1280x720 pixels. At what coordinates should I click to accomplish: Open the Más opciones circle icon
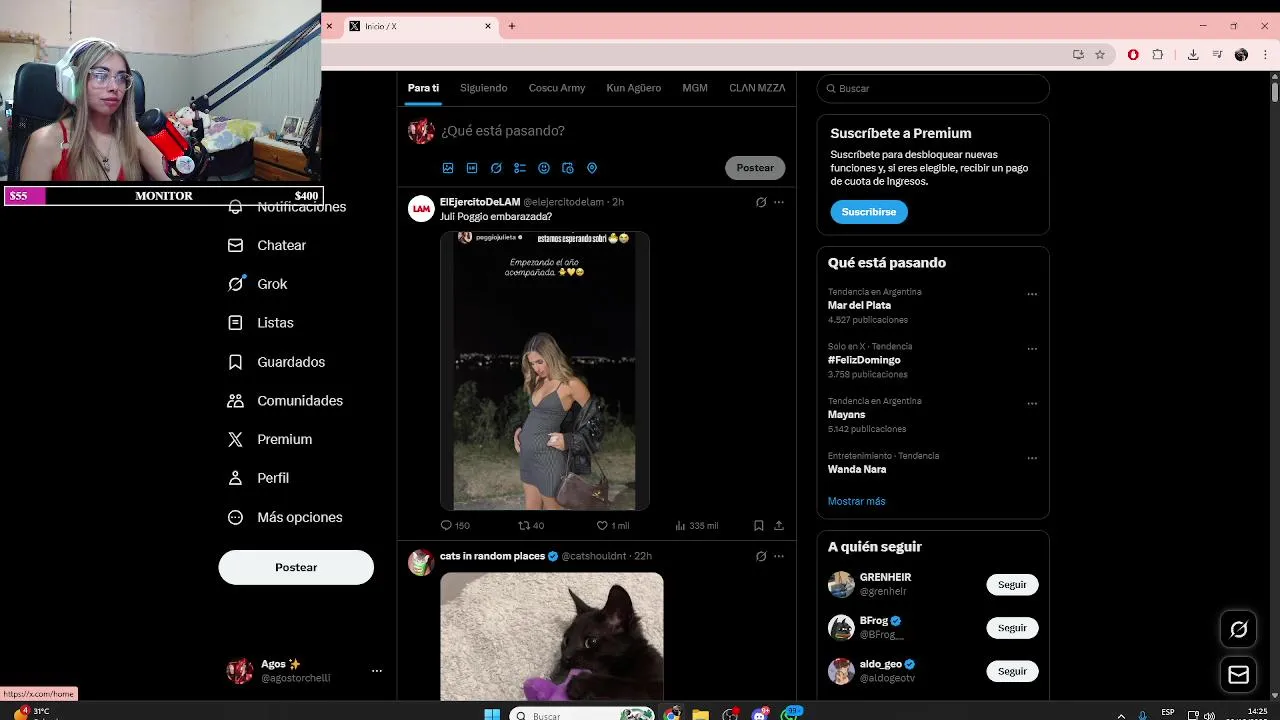235,517
